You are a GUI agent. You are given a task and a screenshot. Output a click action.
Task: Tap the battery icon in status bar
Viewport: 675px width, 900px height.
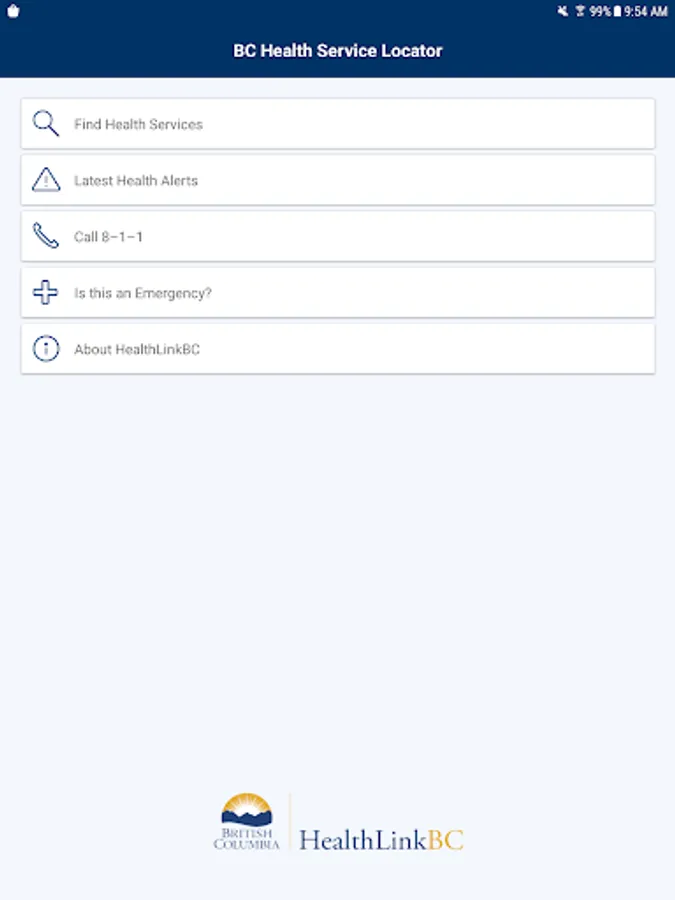tap(618, 11)
